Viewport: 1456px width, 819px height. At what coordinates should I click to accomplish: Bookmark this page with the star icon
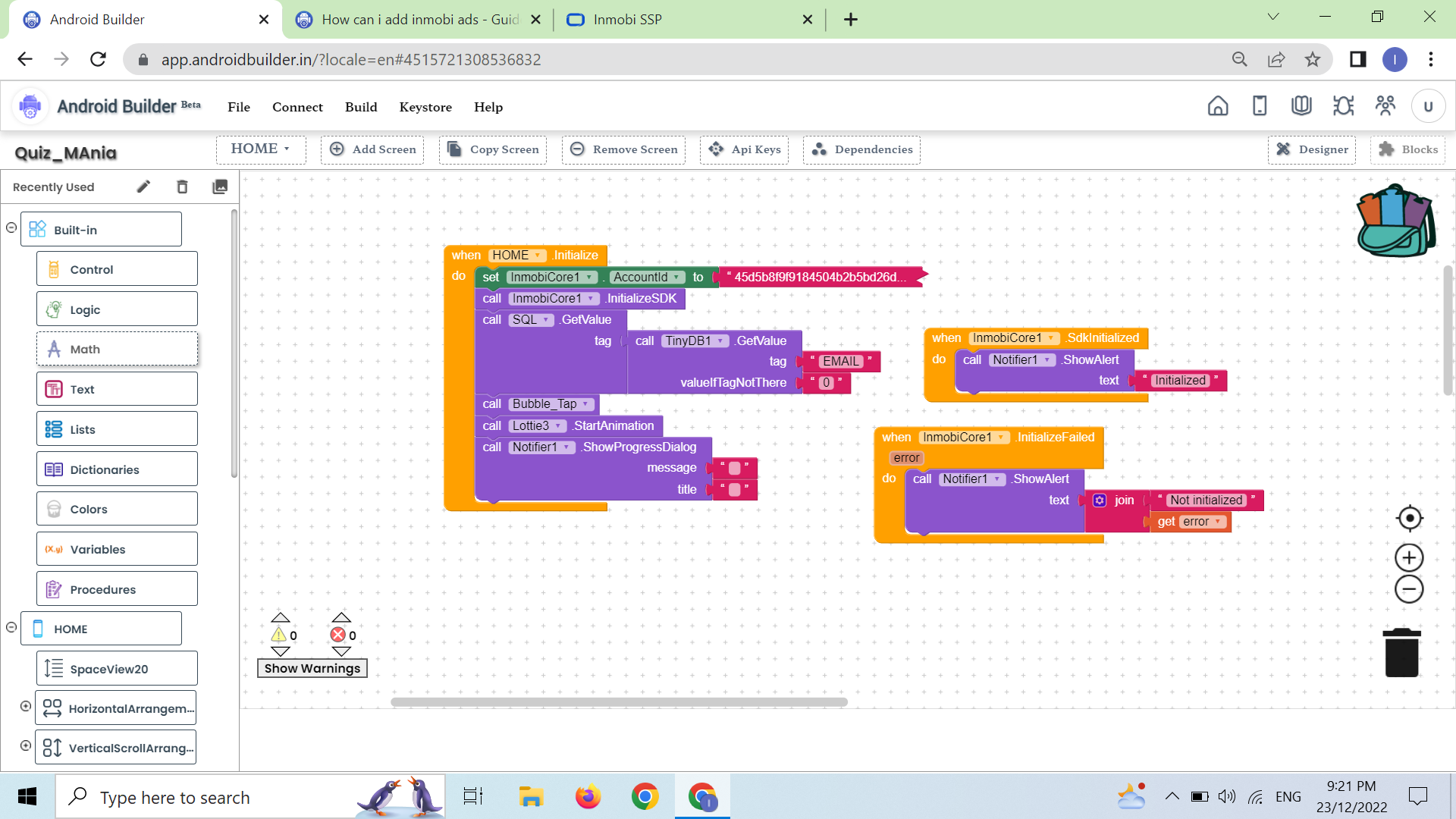(x=1313, y=59)
